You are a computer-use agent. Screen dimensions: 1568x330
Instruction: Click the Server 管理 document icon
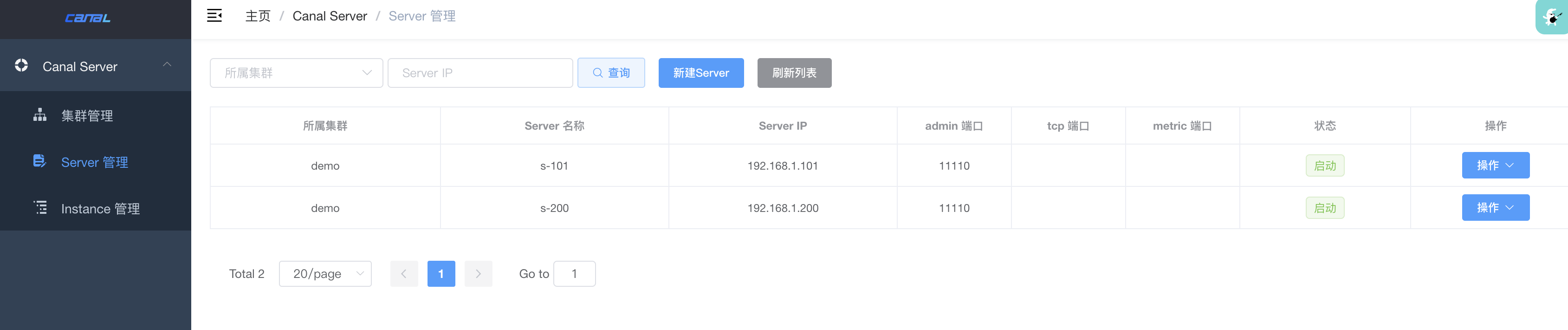click(39, 161)
